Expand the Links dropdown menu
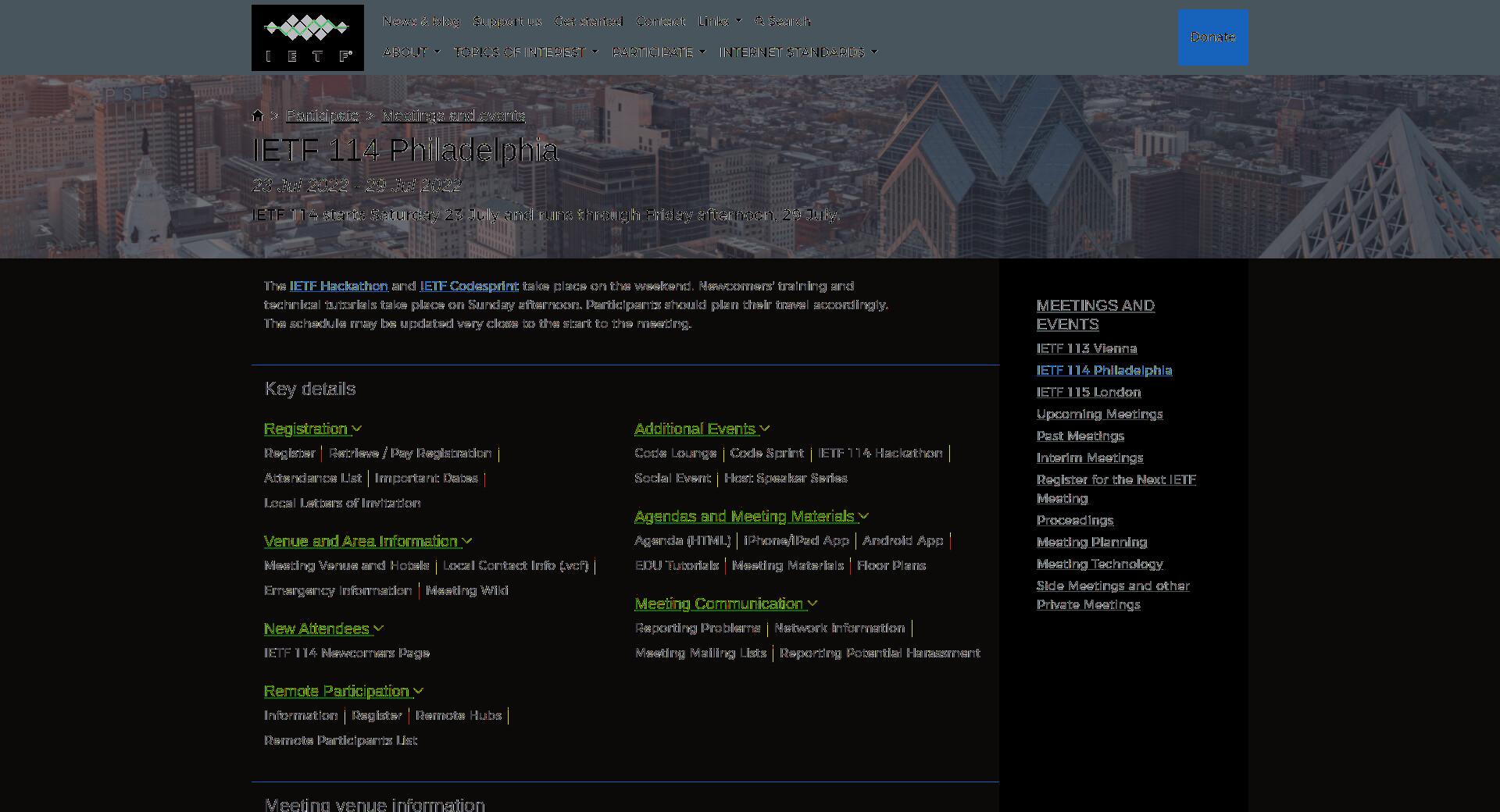Viewport: 1500px width, 812px height. click(x=720, y=21)
